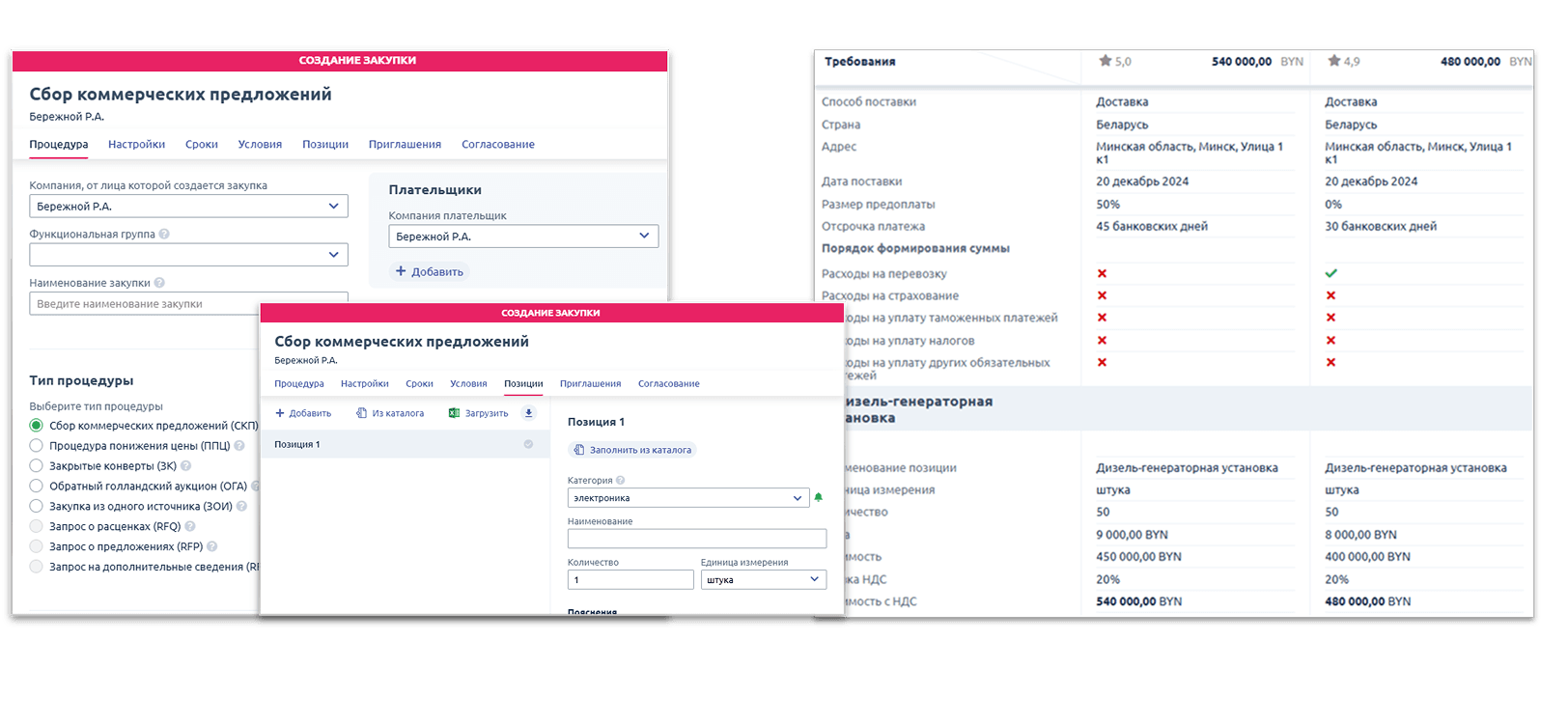Open Согласование tab in front window
This screenshot has height=724, width=1568.
click(x=668, y=384)
